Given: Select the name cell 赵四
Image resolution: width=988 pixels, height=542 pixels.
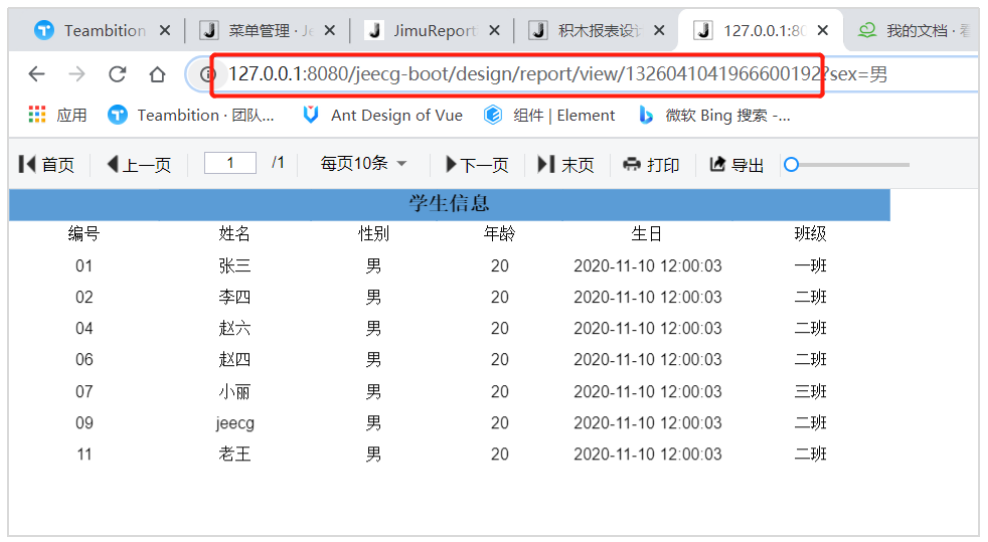Looking at the screenshot, I should point(234,359).
